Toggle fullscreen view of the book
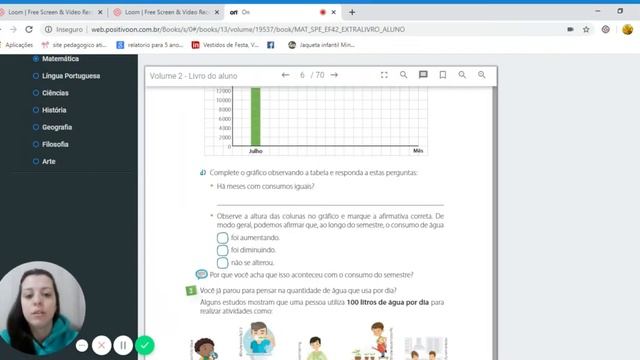Screen dimensions: 640x360 click(384, 75)
